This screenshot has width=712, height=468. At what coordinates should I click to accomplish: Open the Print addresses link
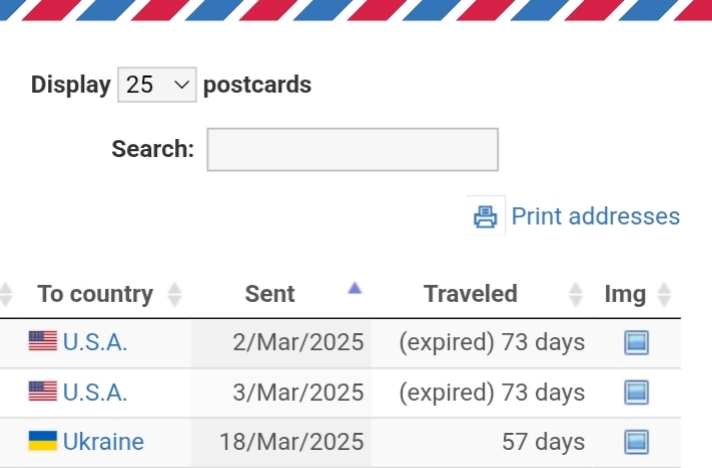[x=595, y=216]
